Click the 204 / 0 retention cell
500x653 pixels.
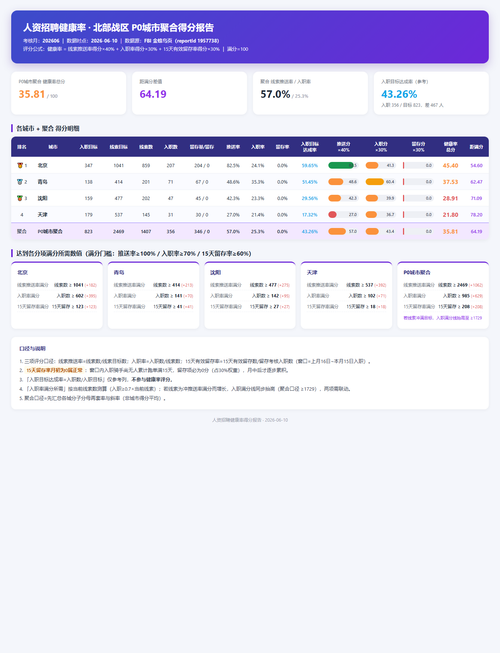(x=202, y=165)
